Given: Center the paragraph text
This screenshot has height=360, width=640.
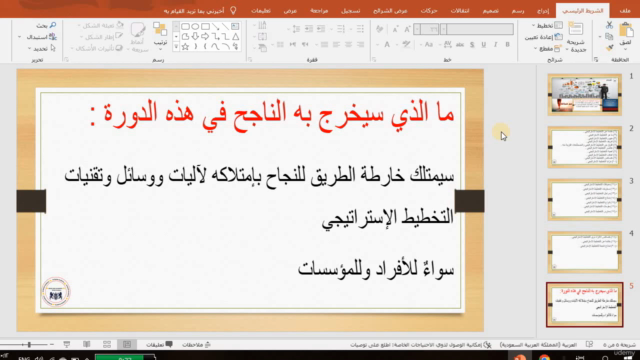Looking at the screenshot, I should tap(348, 44).
